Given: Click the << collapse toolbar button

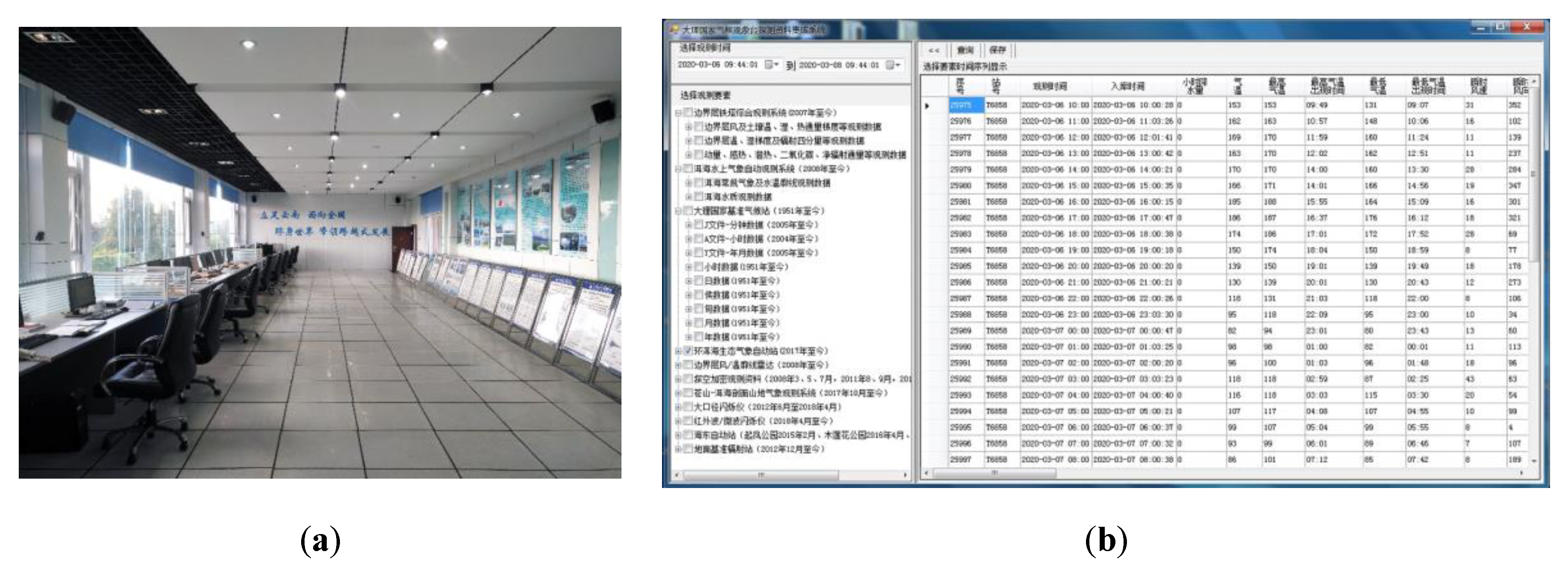Looking at the screenshot, I should click(x=934, y=50).
